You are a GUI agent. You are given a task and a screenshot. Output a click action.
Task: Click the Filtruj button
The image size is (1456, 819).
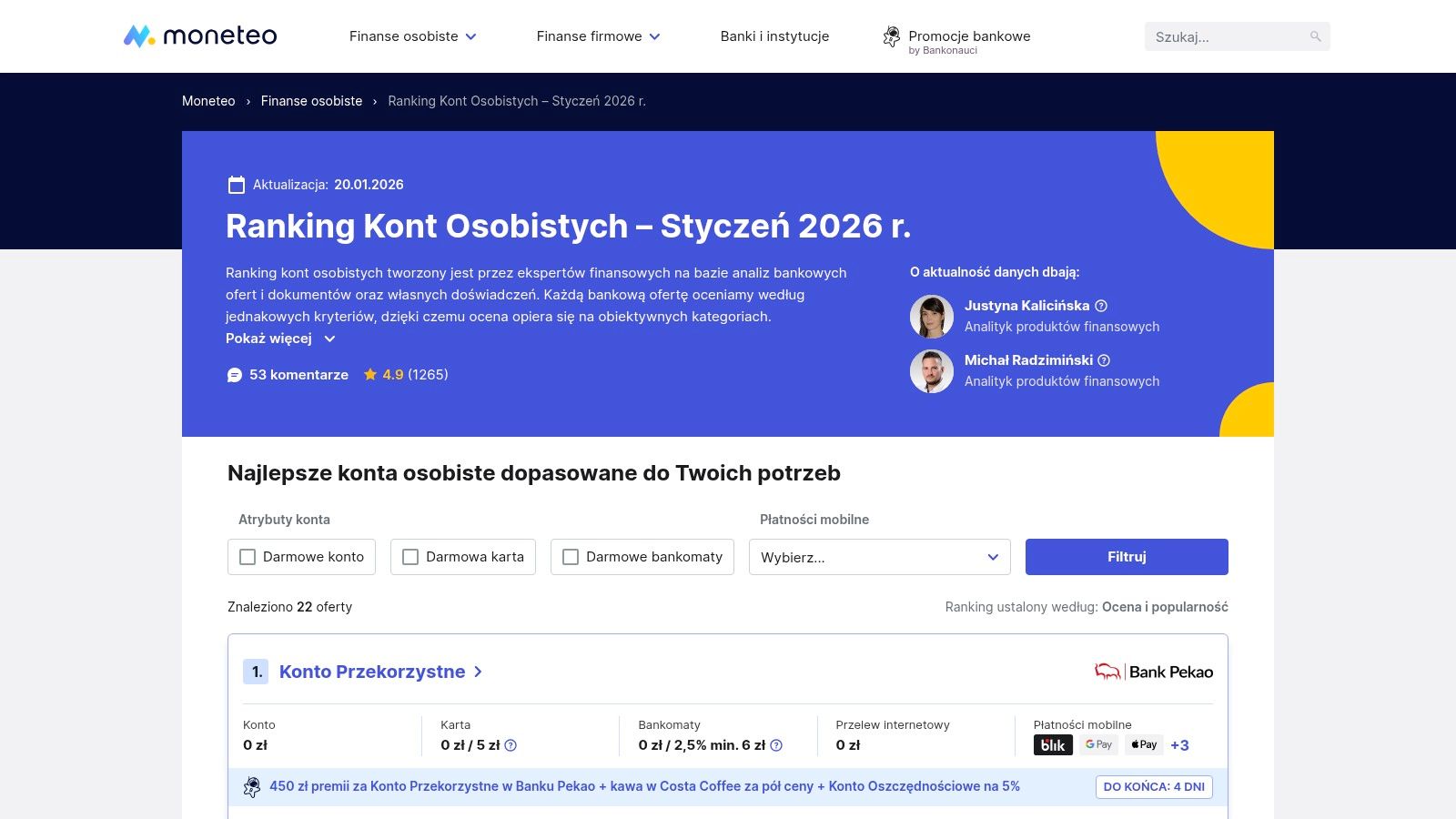pos(1127,557)
